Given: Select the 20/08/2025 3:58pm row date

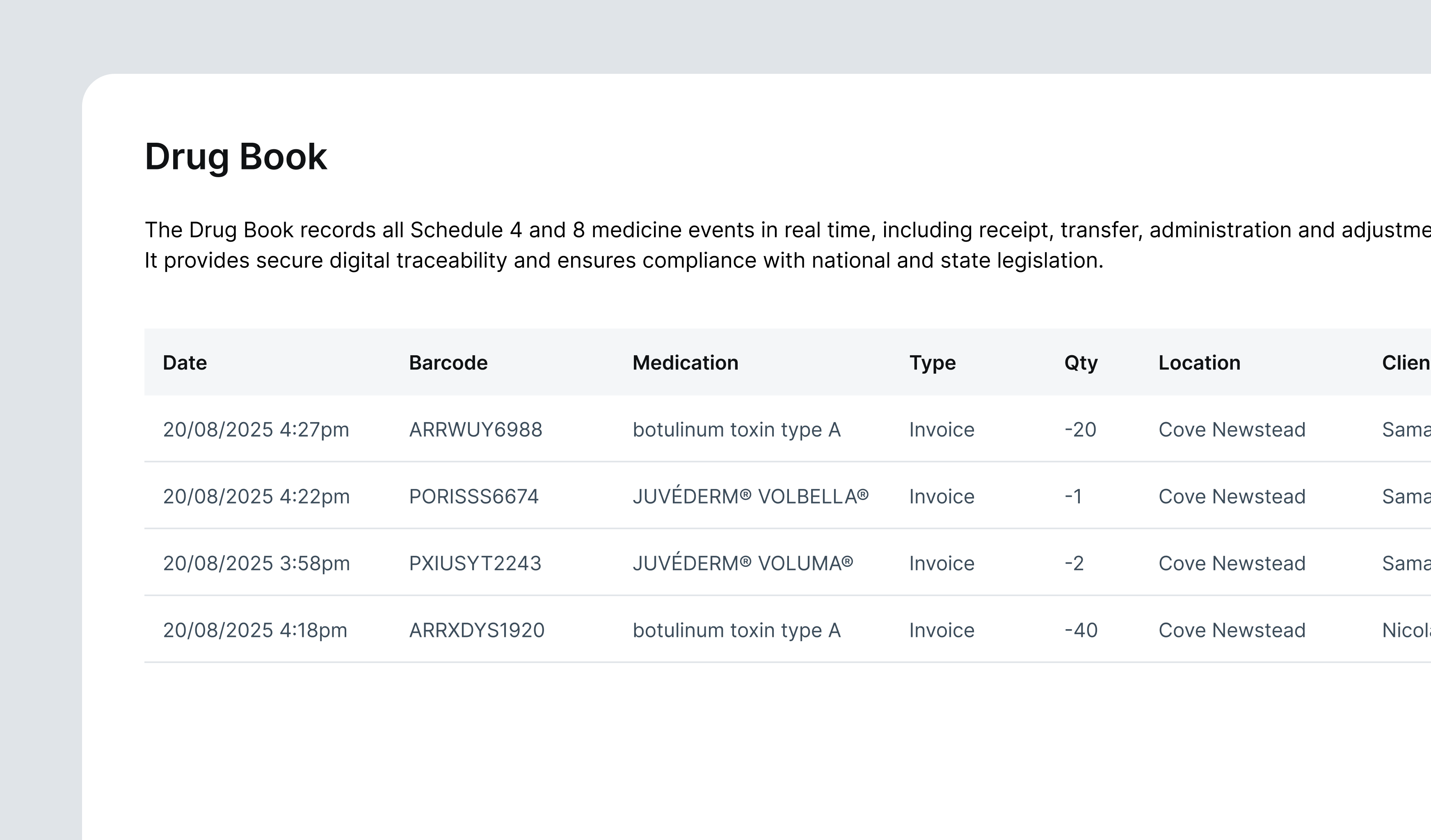Looking at the screenshot, I should [256, 564].
